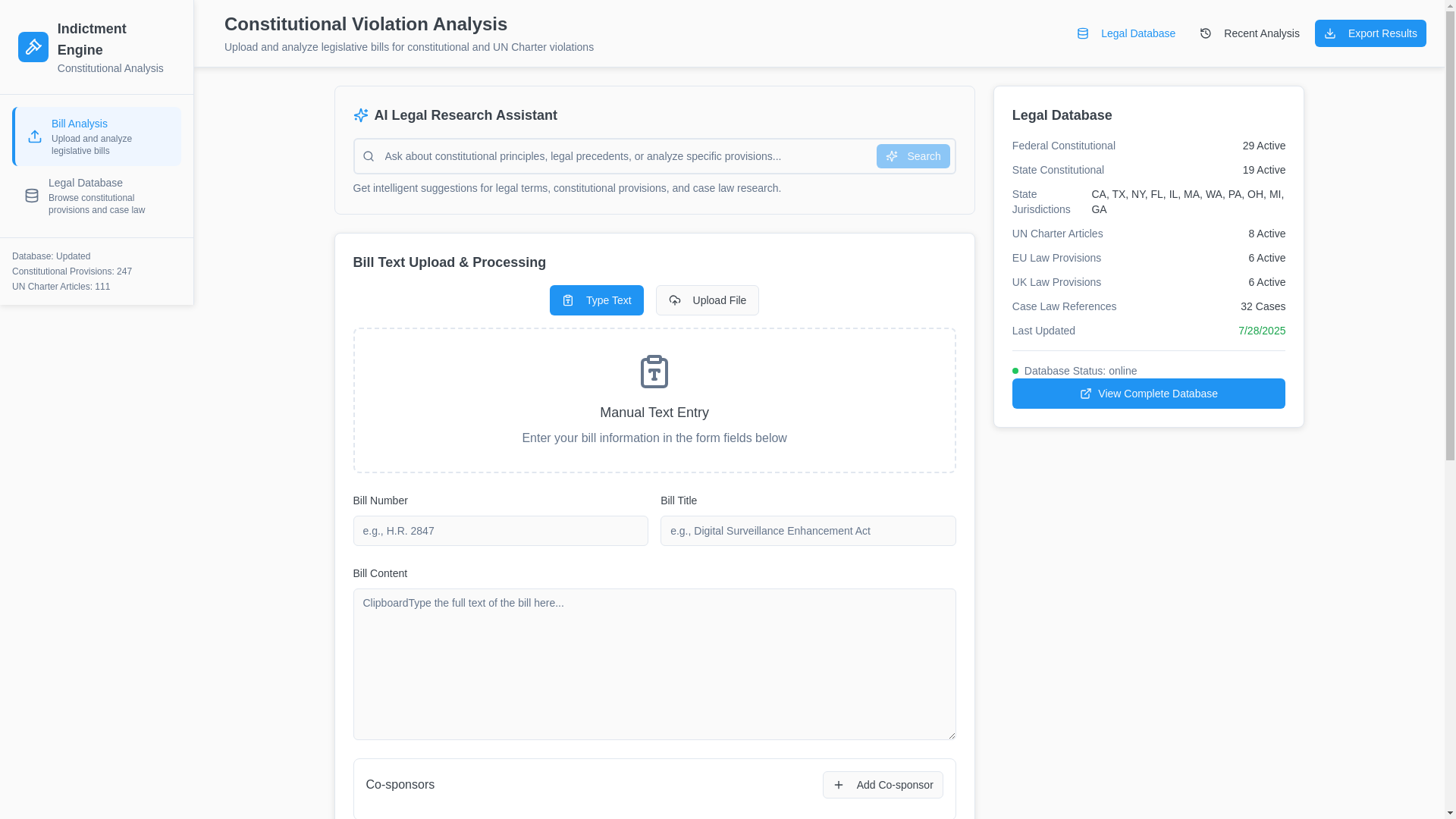Image resolution: width=1456 pixels, height=819 pixels.
Task: Click View Complete Database button
Action: point(1149,394)
